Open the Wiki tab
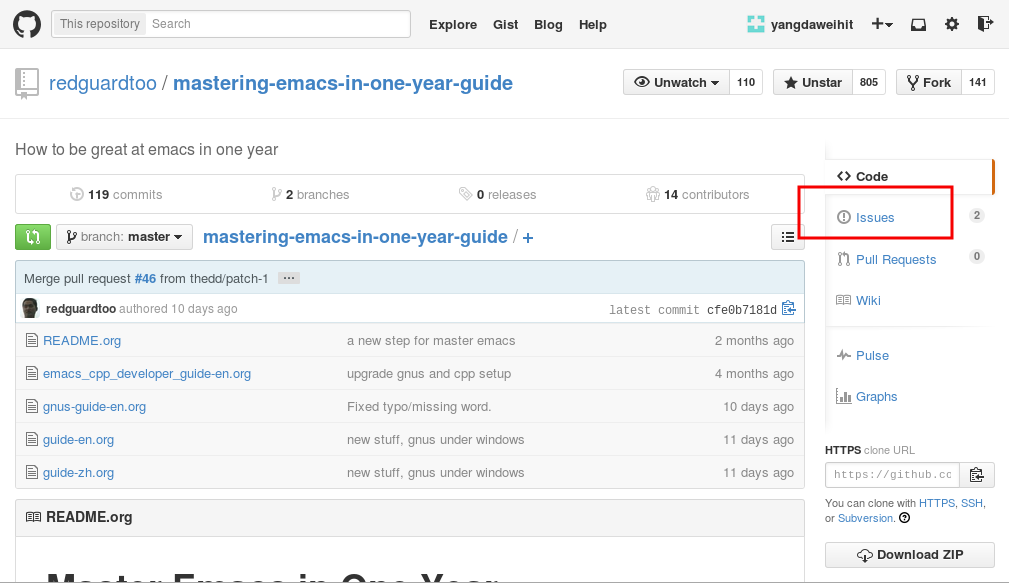Image resolution: width=1009 pixels, height=583 pixels. tap(858, 301)
